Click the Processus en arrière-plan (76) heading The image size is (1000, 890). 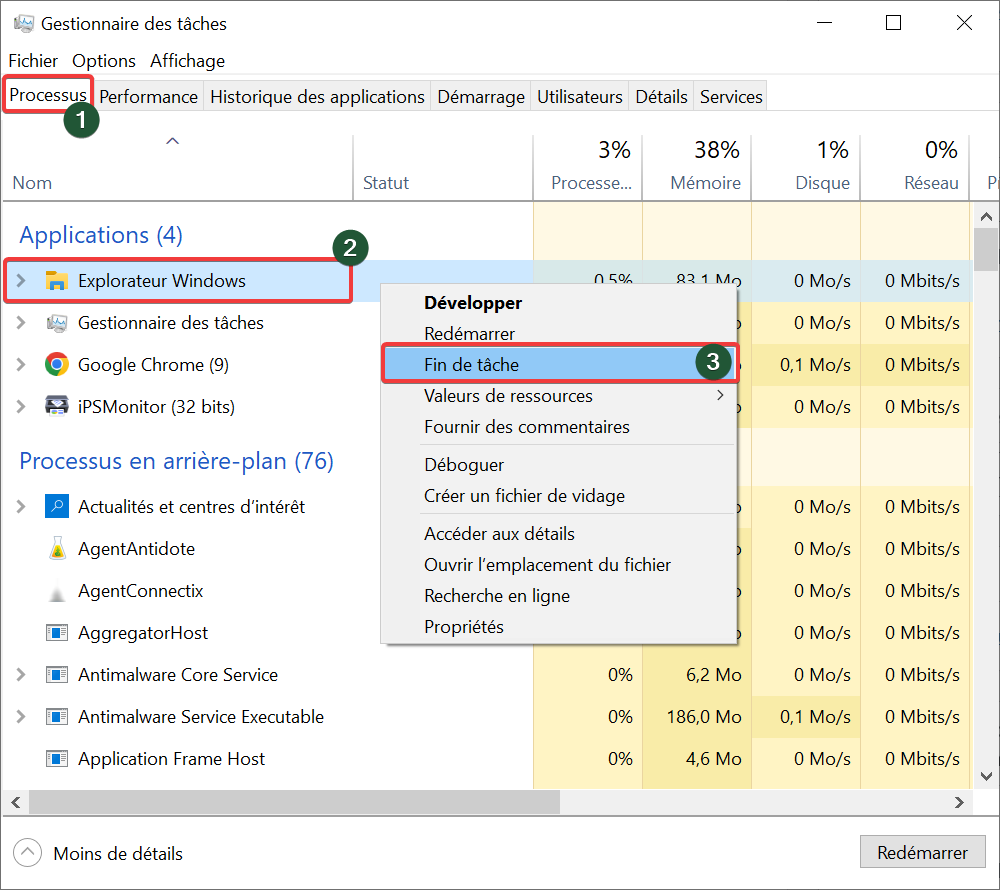[x=176, y=461]
